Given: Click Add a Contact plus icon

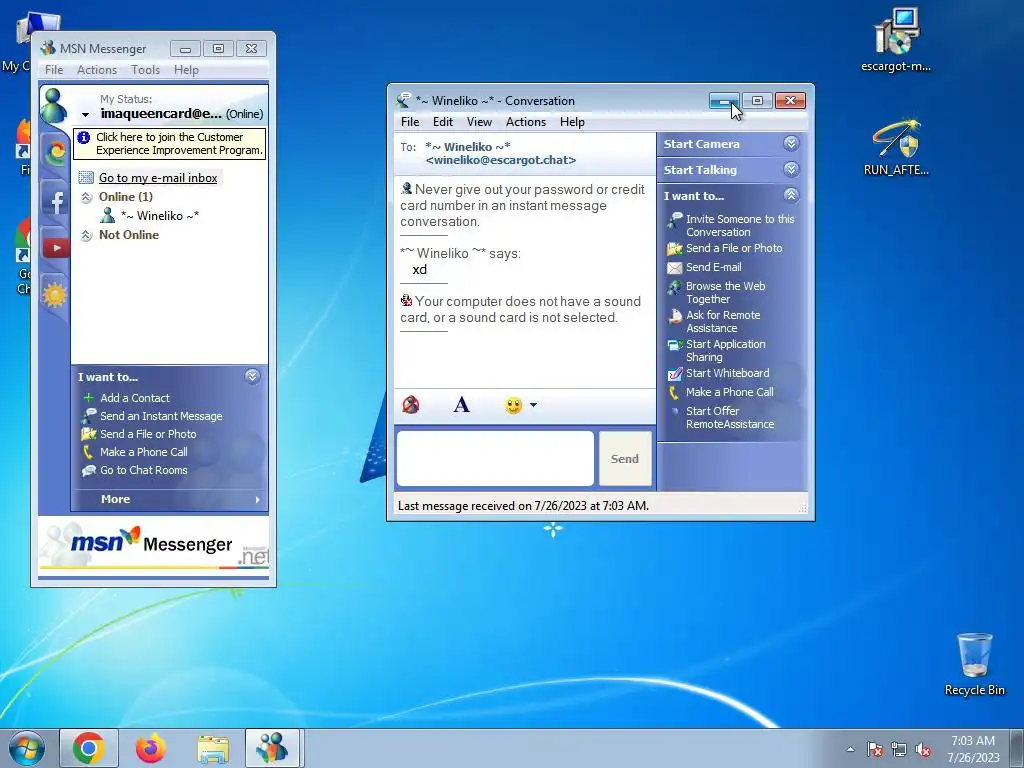Looking at the screenshot, I should (x=88, y=398).
